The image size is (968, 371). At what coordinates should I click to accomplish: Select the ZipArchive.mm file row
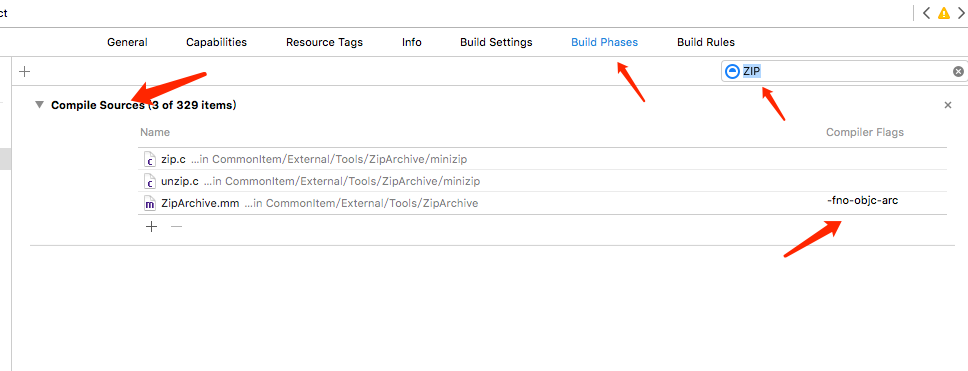click(x=542, y=203)
